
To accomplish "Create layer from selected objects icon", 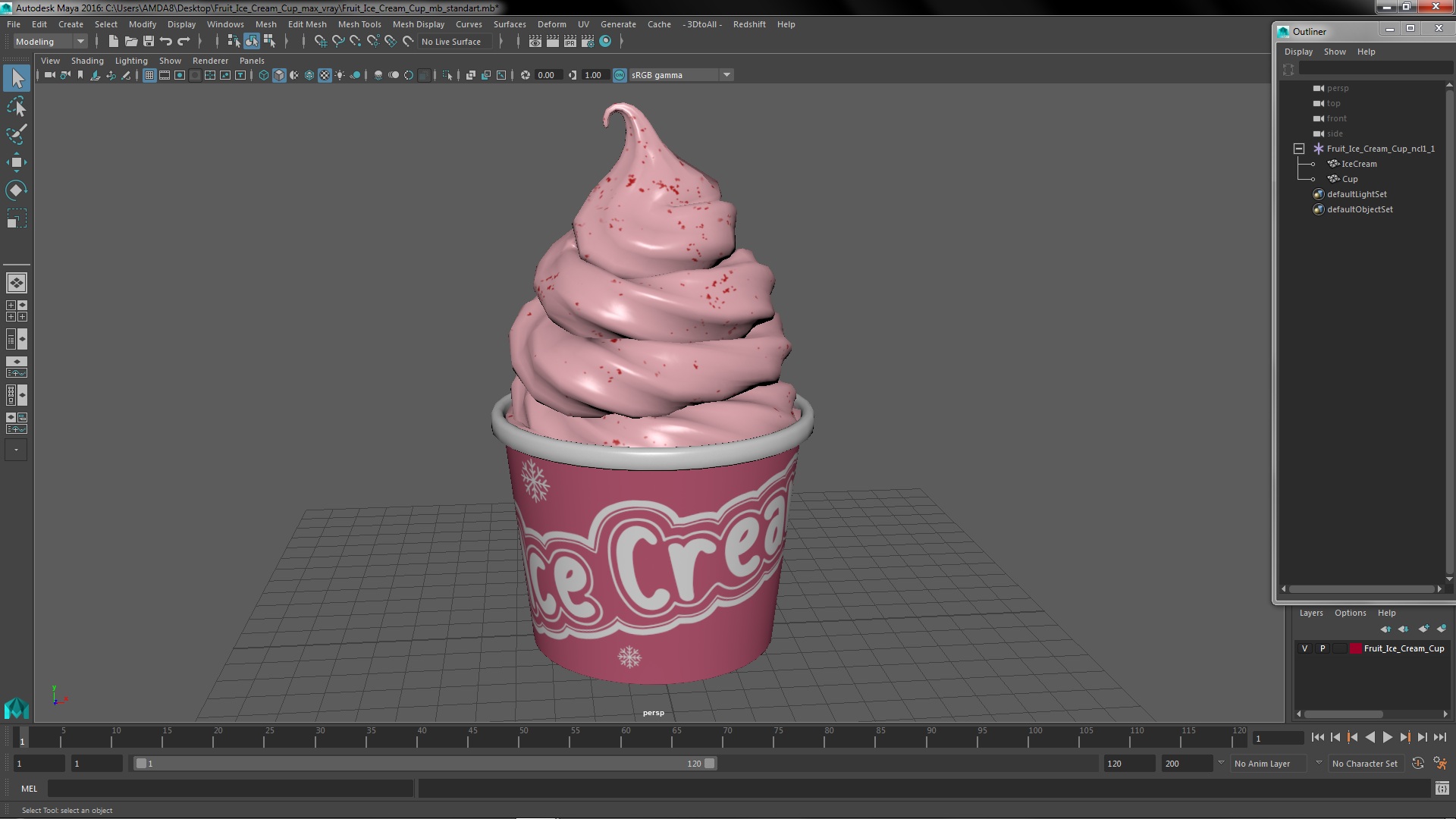I will pos(1441,629).
